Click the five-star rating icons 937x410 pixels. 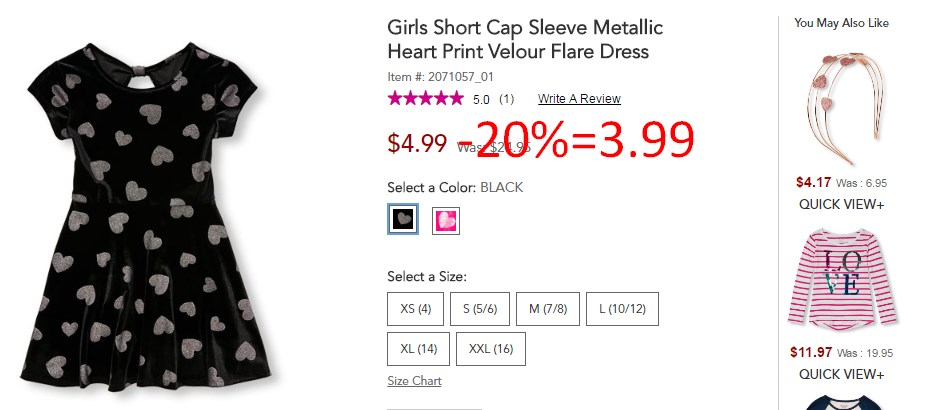click(x=425, y=98)
